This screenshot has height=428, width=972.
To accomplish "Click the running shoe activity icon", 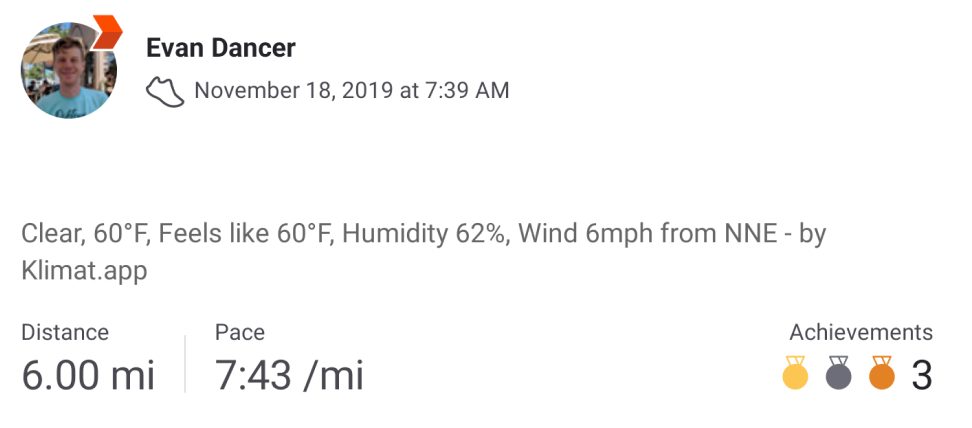I will [x=165, y=91].
